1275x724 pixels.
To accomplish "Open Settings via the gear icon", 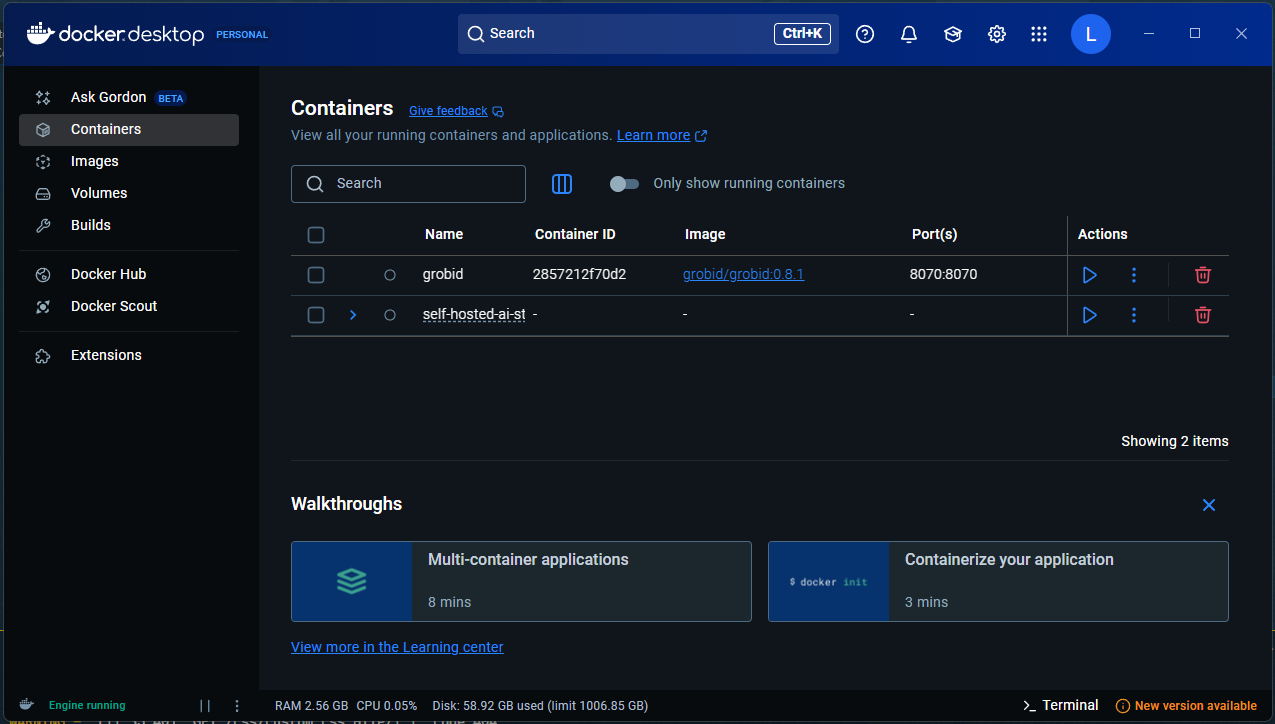I will click(997, 34).
